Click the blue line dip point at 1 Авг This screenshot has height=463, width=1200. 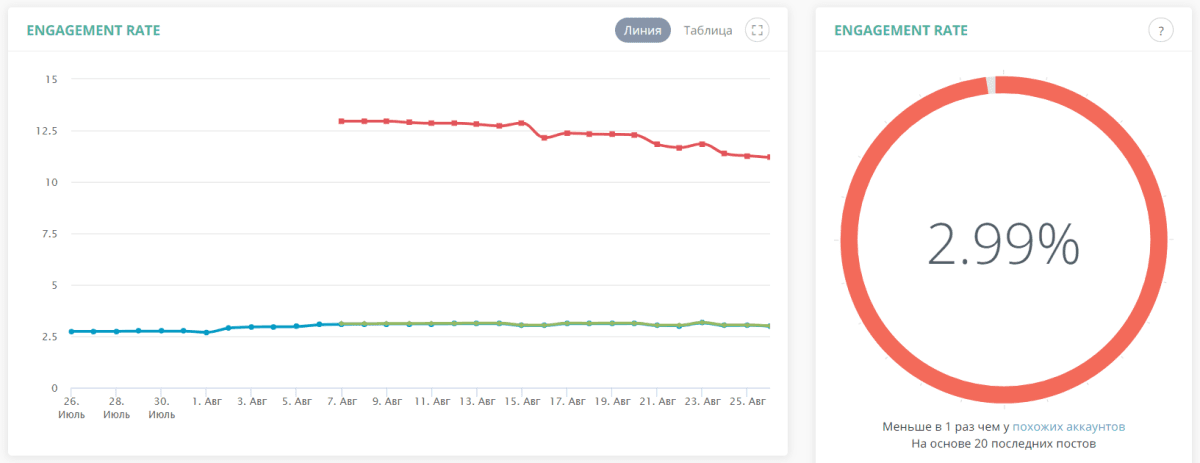[206, 332]
